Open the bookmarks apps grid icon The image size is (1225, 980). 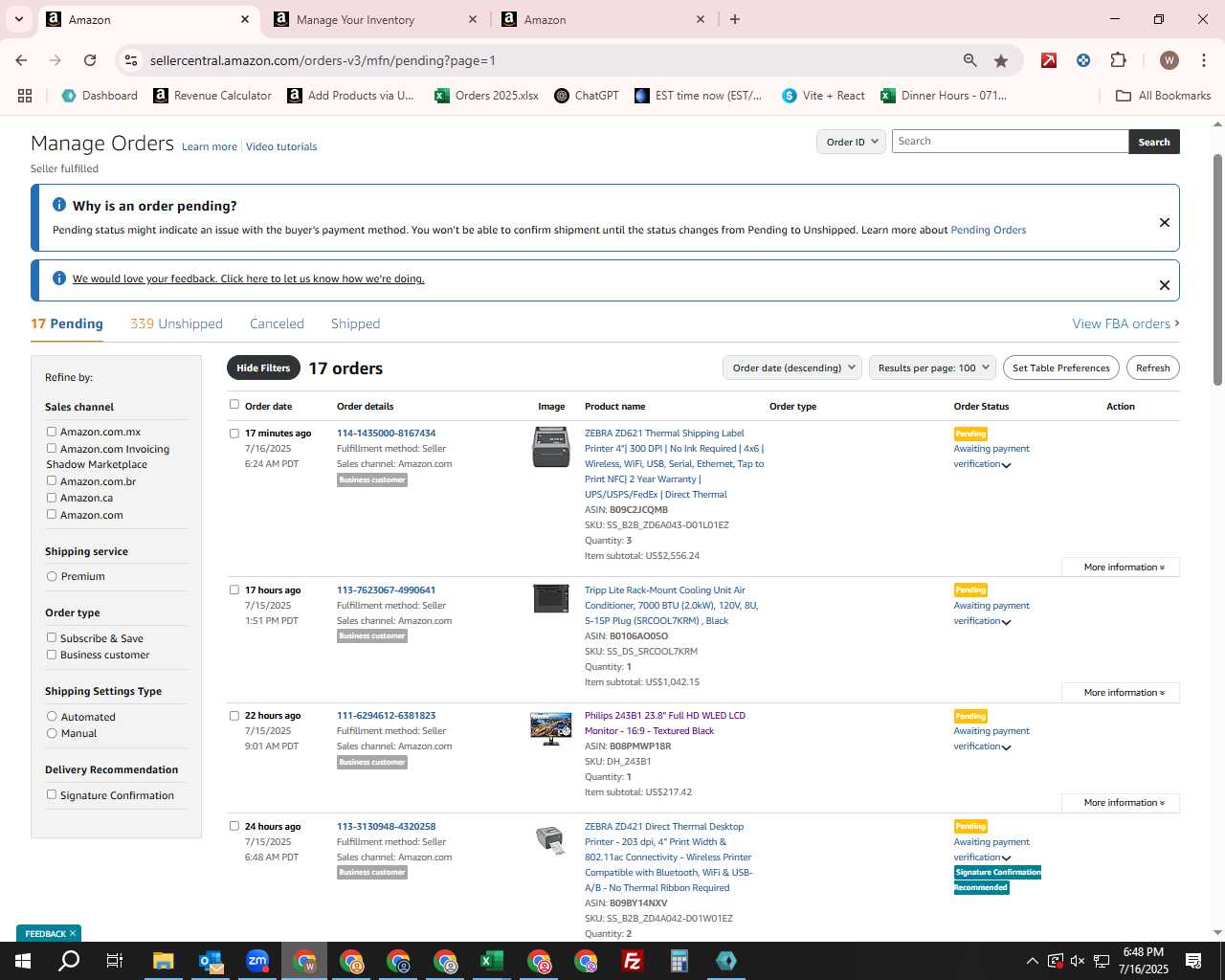point(25,96)
